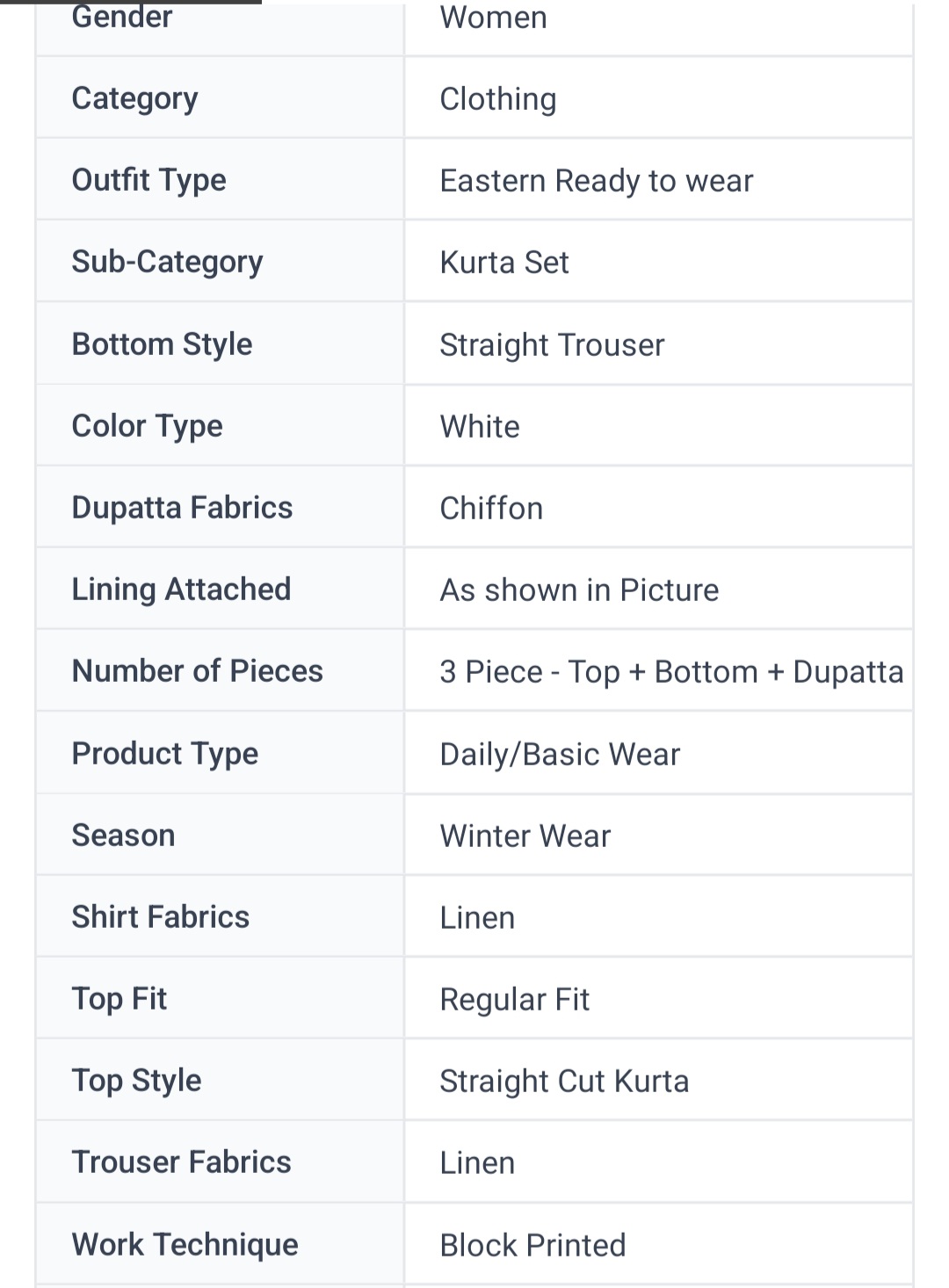Click the Lining Attached label

(181, 590)
